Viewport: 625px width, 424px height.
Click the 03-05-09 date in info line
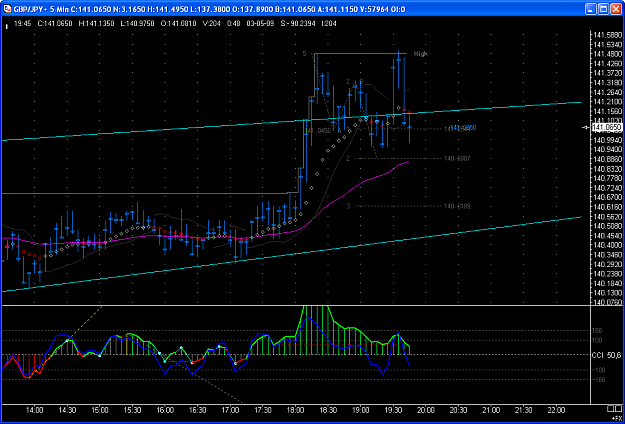(259, 24)
